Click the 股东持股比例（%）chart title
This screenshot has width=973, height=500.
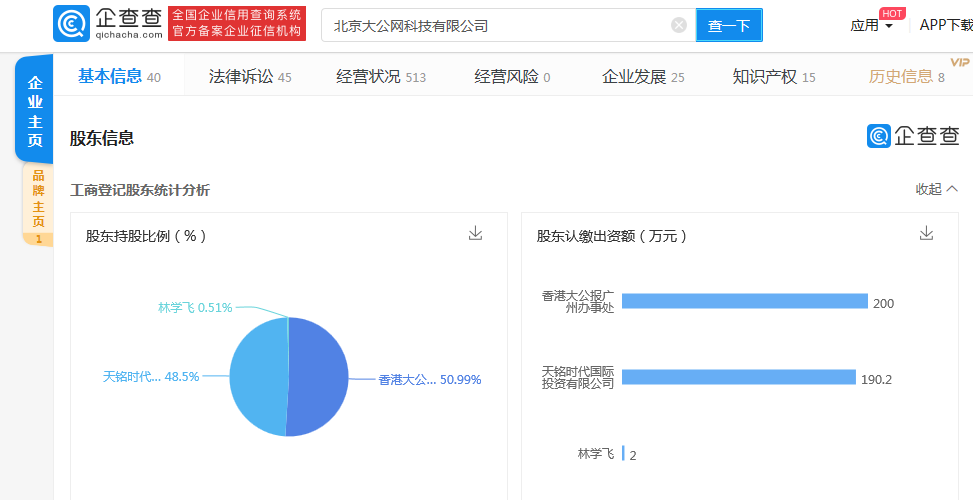point(146,236)
